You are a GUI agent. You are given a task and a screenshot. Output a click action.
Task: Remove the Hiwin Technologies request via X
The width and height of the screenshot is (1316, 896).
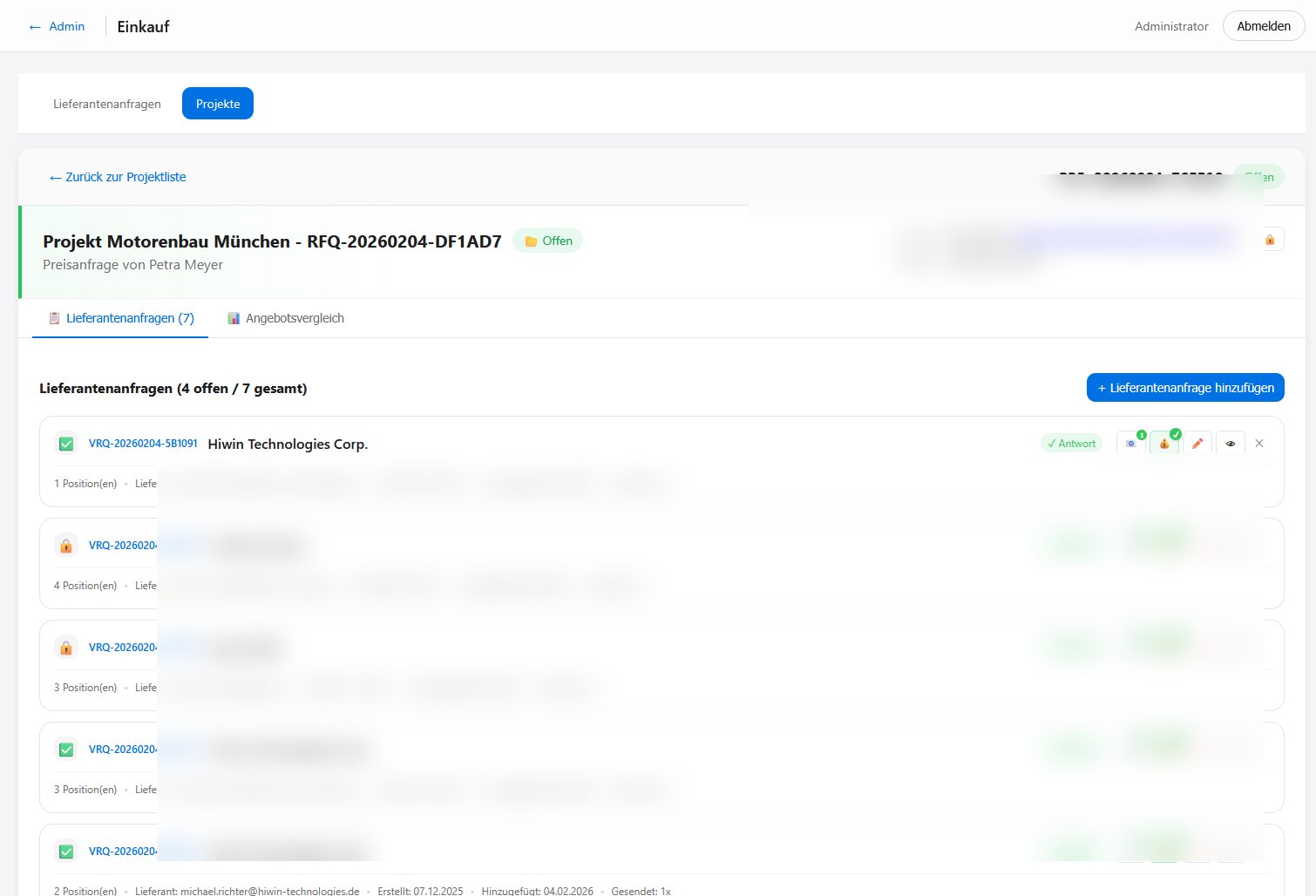click(x=1259, y=444)
